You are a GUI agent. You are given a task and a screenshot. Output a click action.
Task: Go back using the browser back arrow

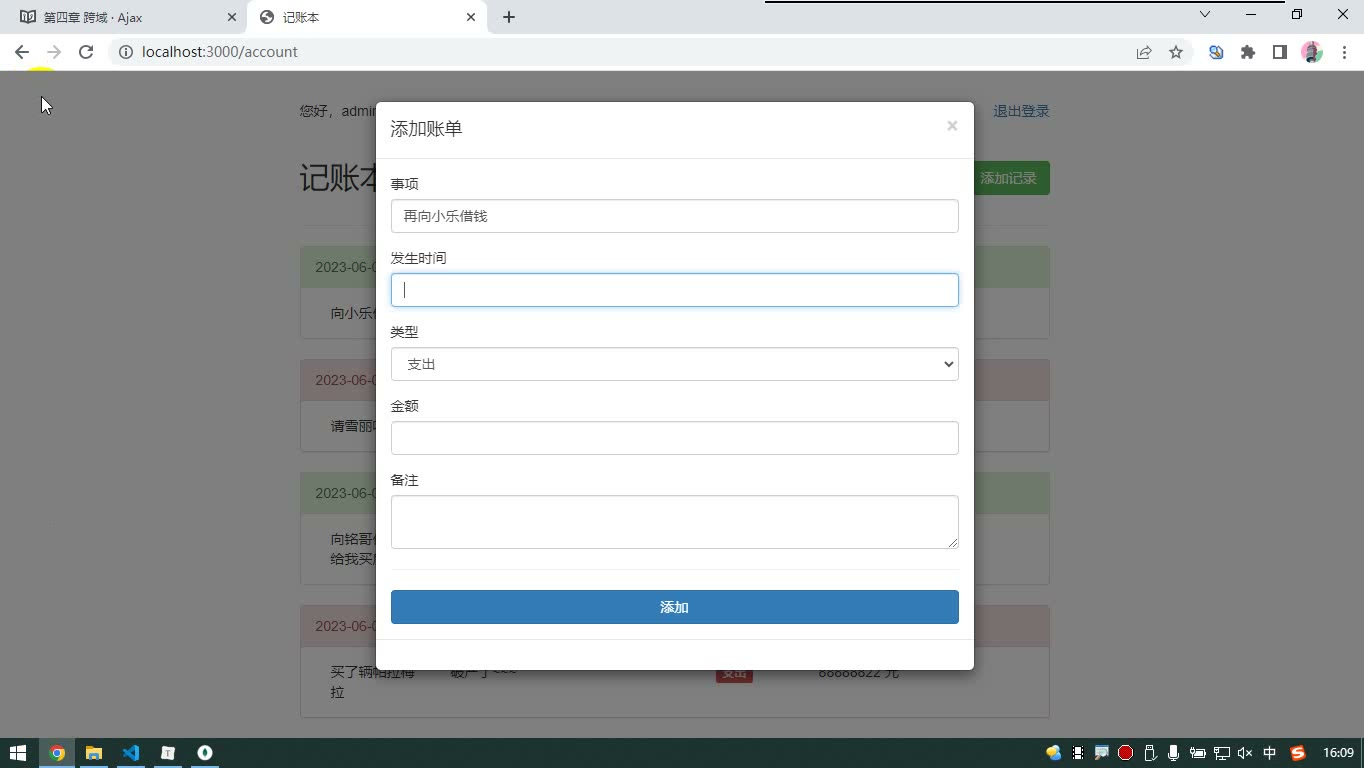[22, 52]
